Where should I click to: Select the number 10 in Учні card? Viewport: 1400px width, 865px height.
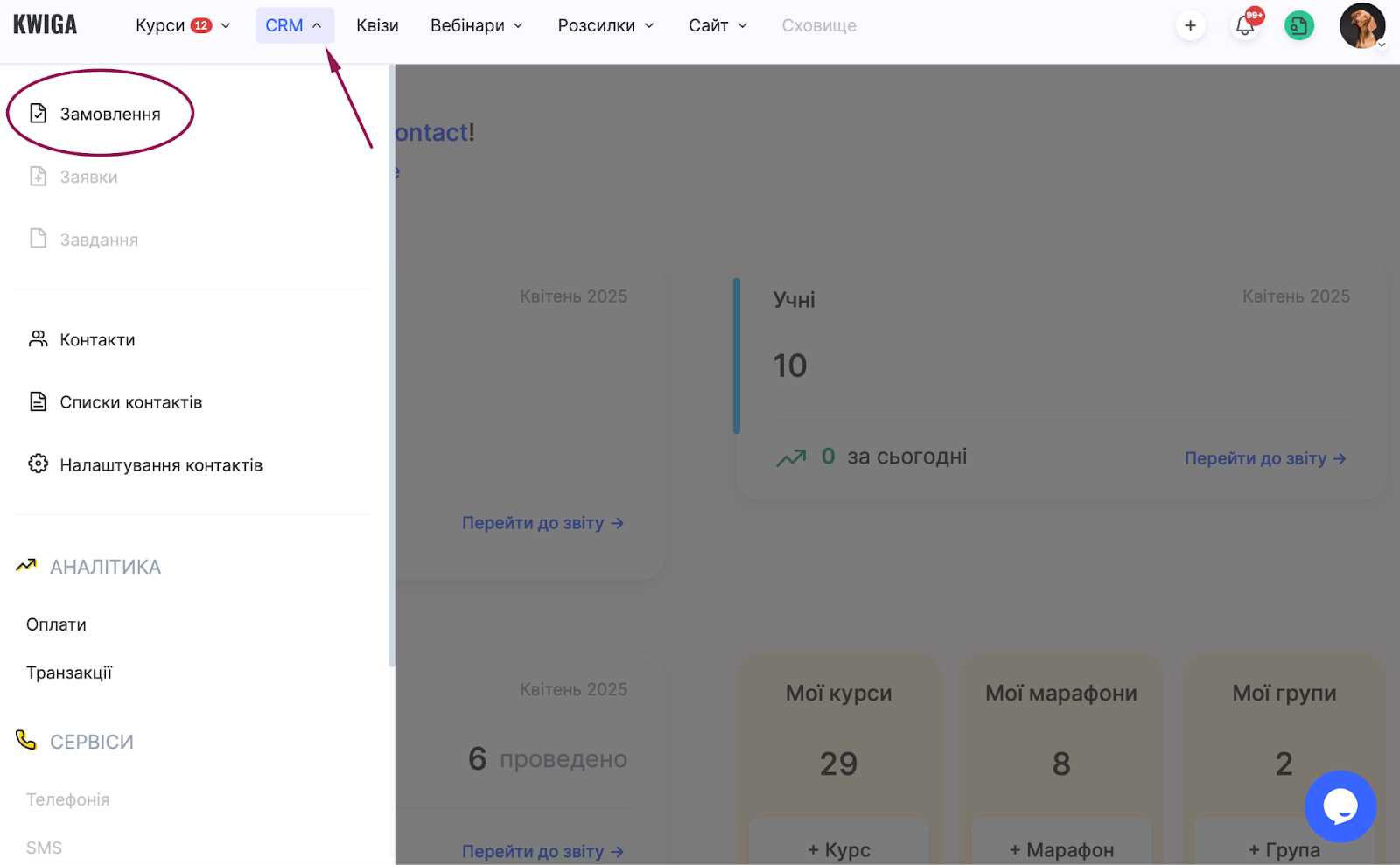point(790,366)
